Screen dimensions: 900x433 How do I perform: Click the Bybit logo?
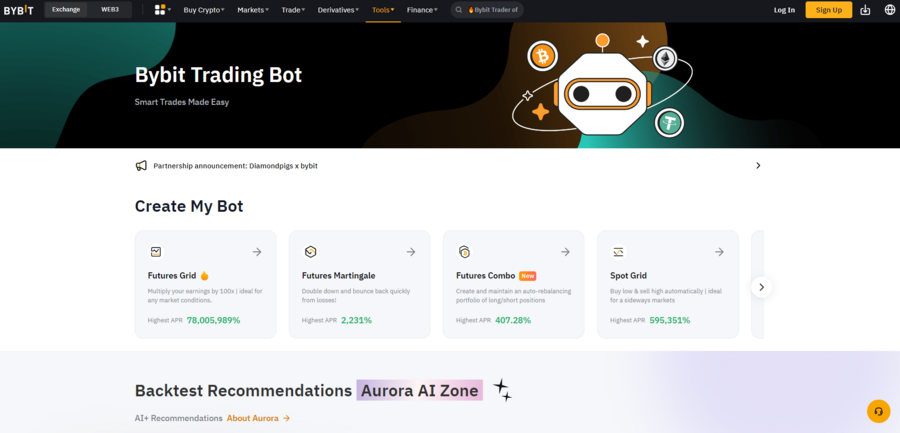click(x=18, y=10)
